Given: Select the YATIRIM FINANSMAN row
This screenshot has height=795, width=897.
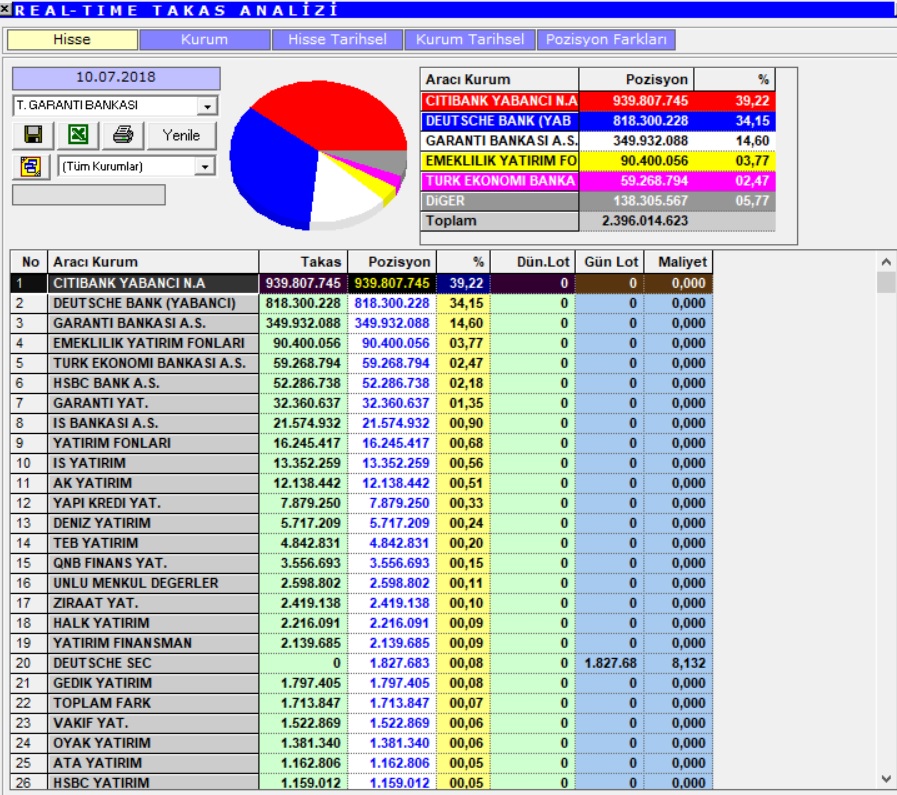Looking at the screenshot, I should 362,643.
